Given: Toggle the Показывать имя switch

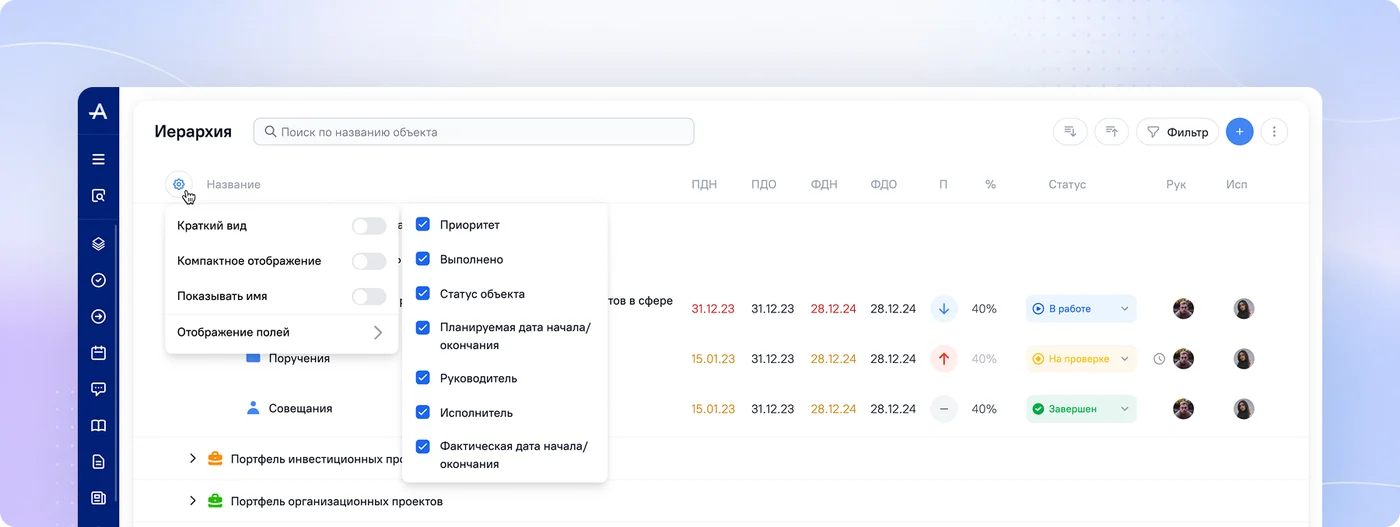Looking at the screenshot, I should click(369, 296).
